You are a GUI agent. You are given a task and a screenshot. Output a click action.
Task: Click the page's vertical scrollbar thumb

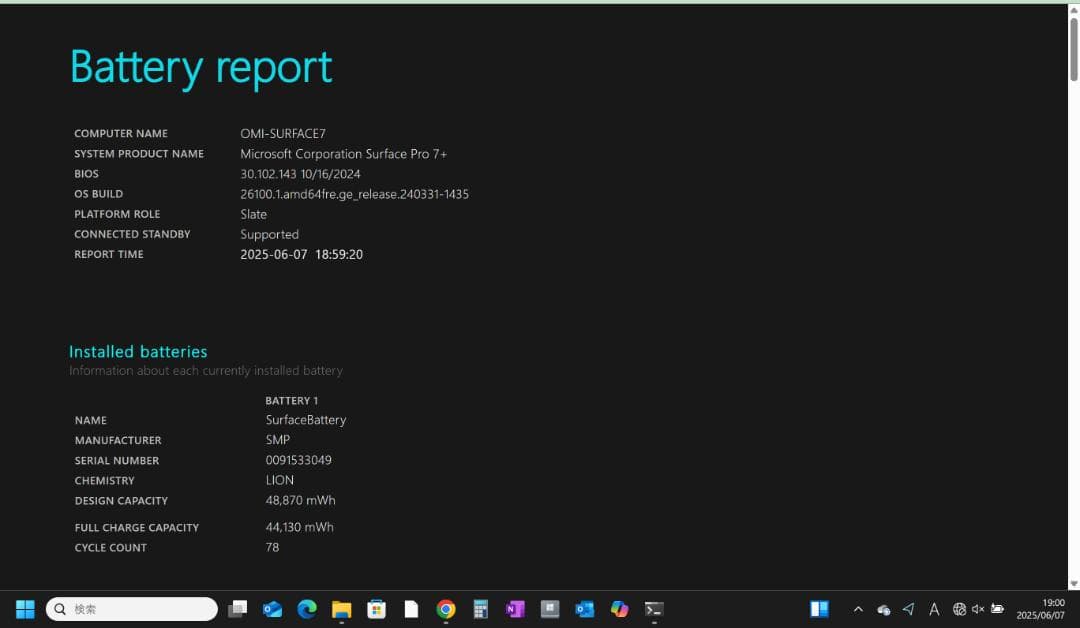point(1074,50)
